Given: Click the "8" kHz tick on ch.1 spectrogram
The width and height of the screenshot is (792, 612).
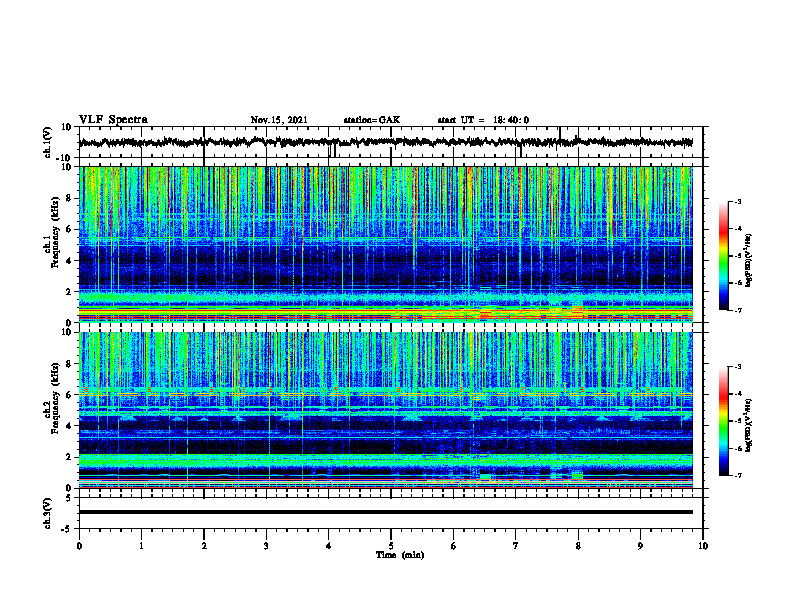Looking at the screenshot, I should tap(69, 198).
